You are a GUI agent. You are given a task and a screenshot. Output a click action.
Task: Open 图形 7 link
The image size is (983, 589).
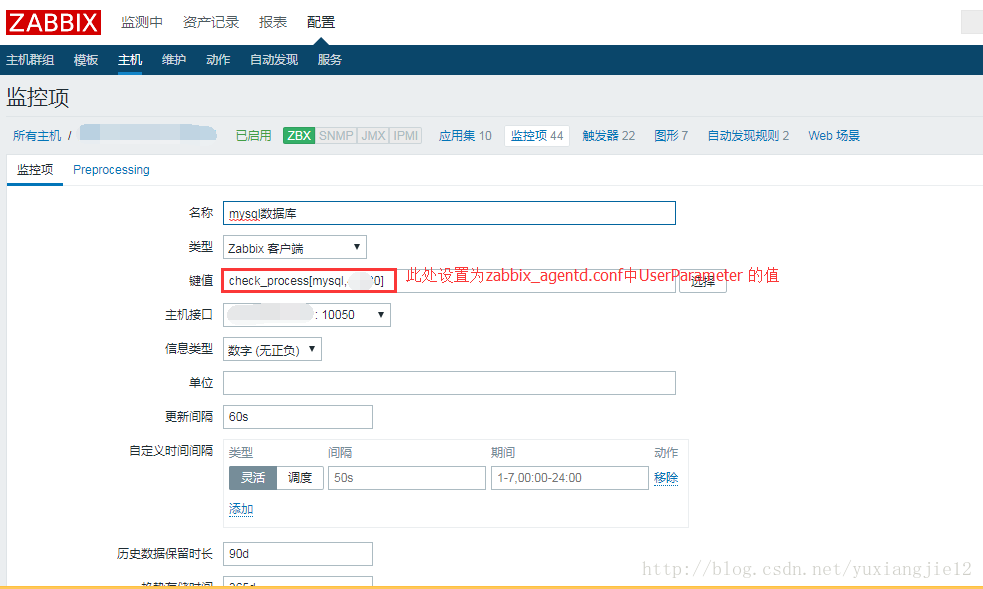pyautogui.click(x=671, y=135)
